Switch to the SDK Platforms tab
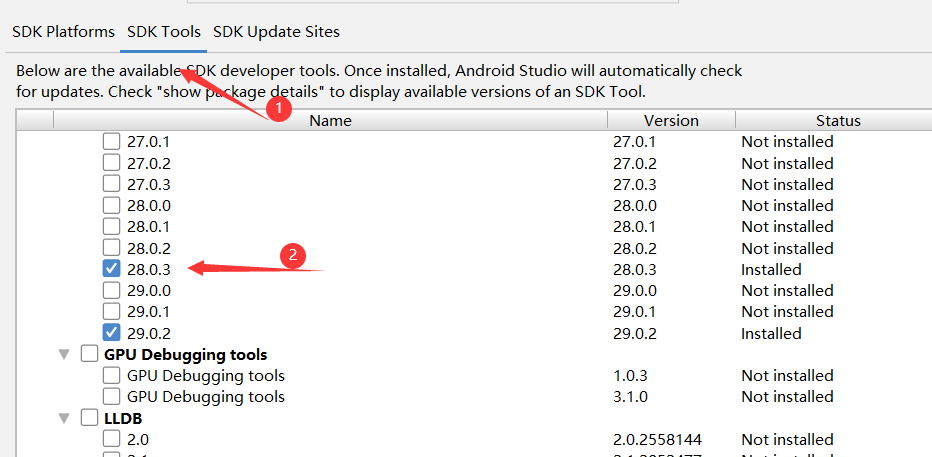This screenshot has height=457, width=932. (63, 31)
